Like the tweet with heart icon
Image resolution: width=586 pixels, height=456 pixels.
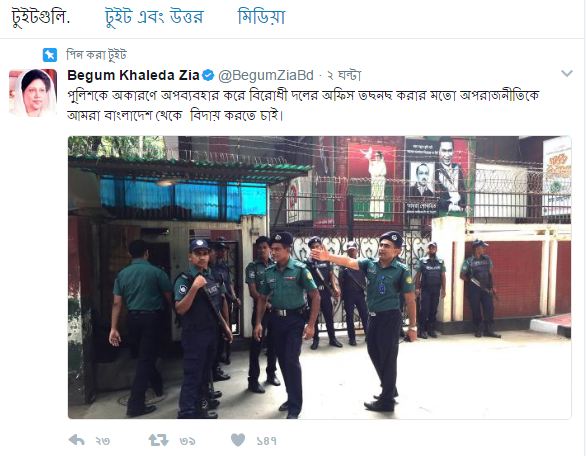pos(238,440)
